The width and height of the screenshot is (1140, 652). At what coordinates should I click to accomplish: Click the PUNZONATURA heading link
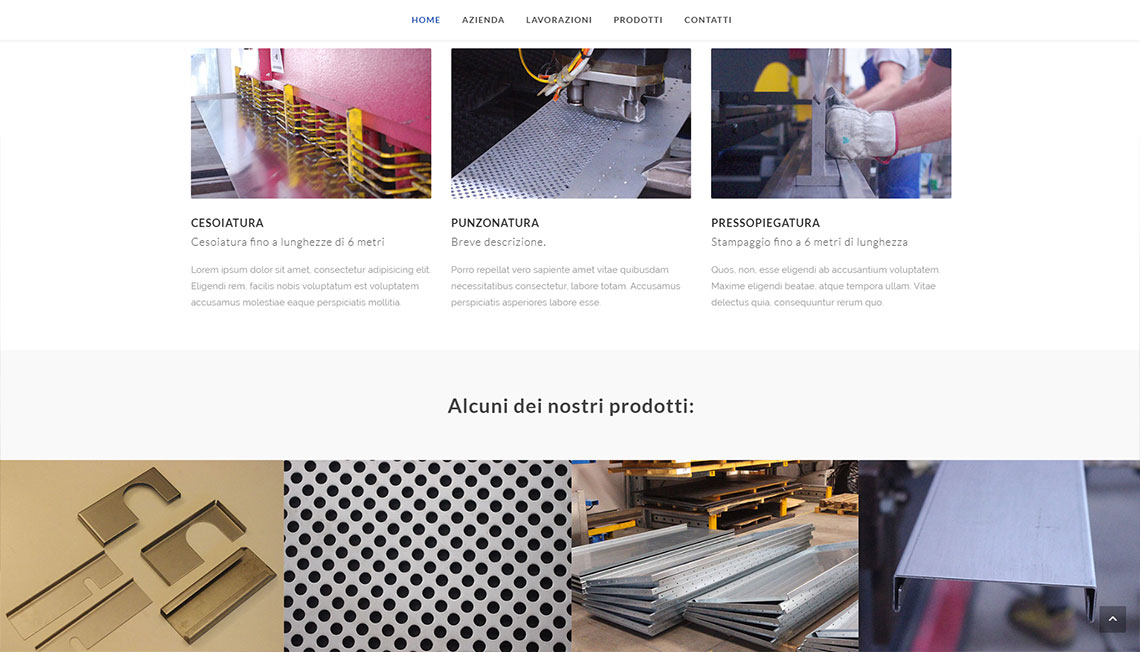tap(494, 223)
